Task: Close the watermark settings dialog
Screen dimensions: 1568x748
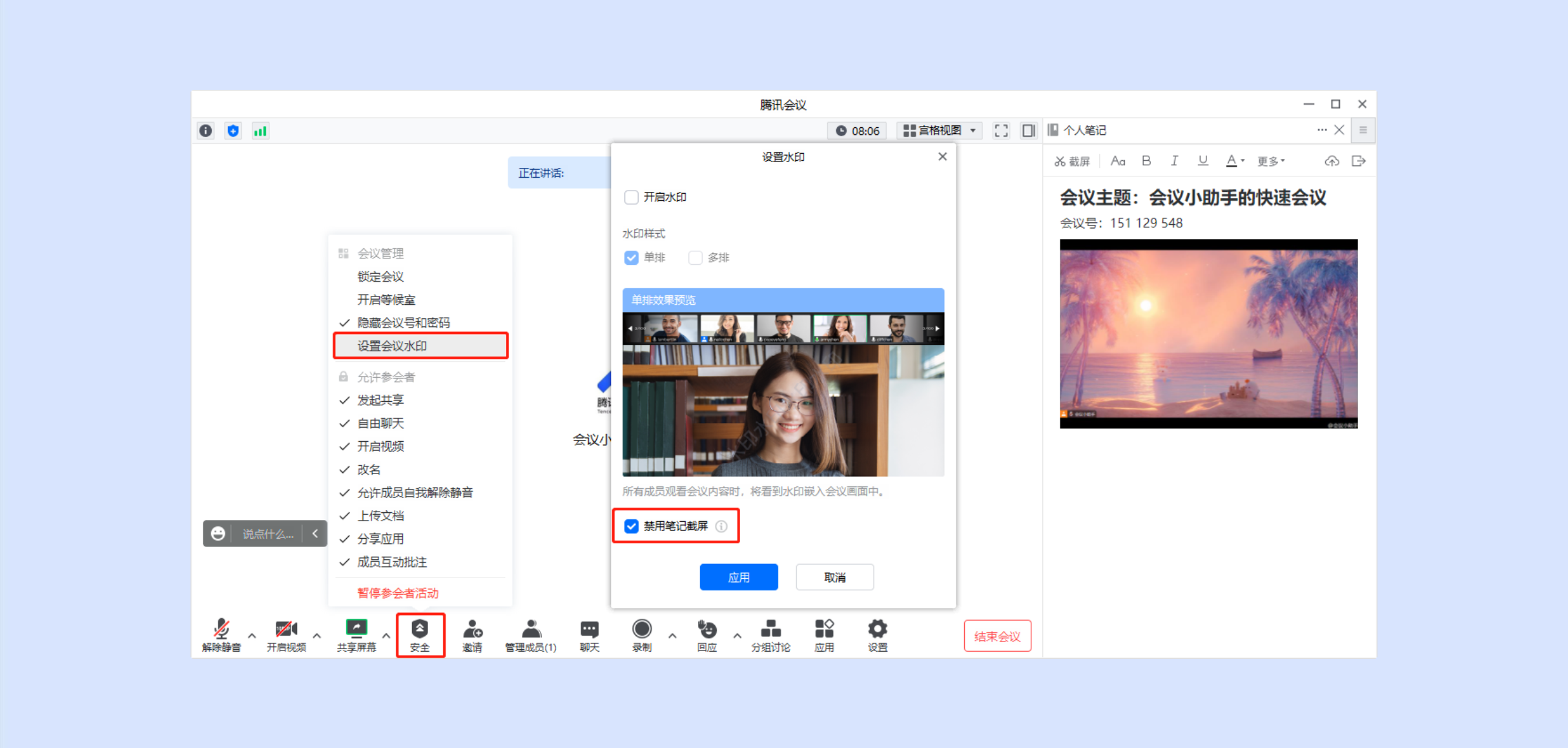Action: [943, 157]
